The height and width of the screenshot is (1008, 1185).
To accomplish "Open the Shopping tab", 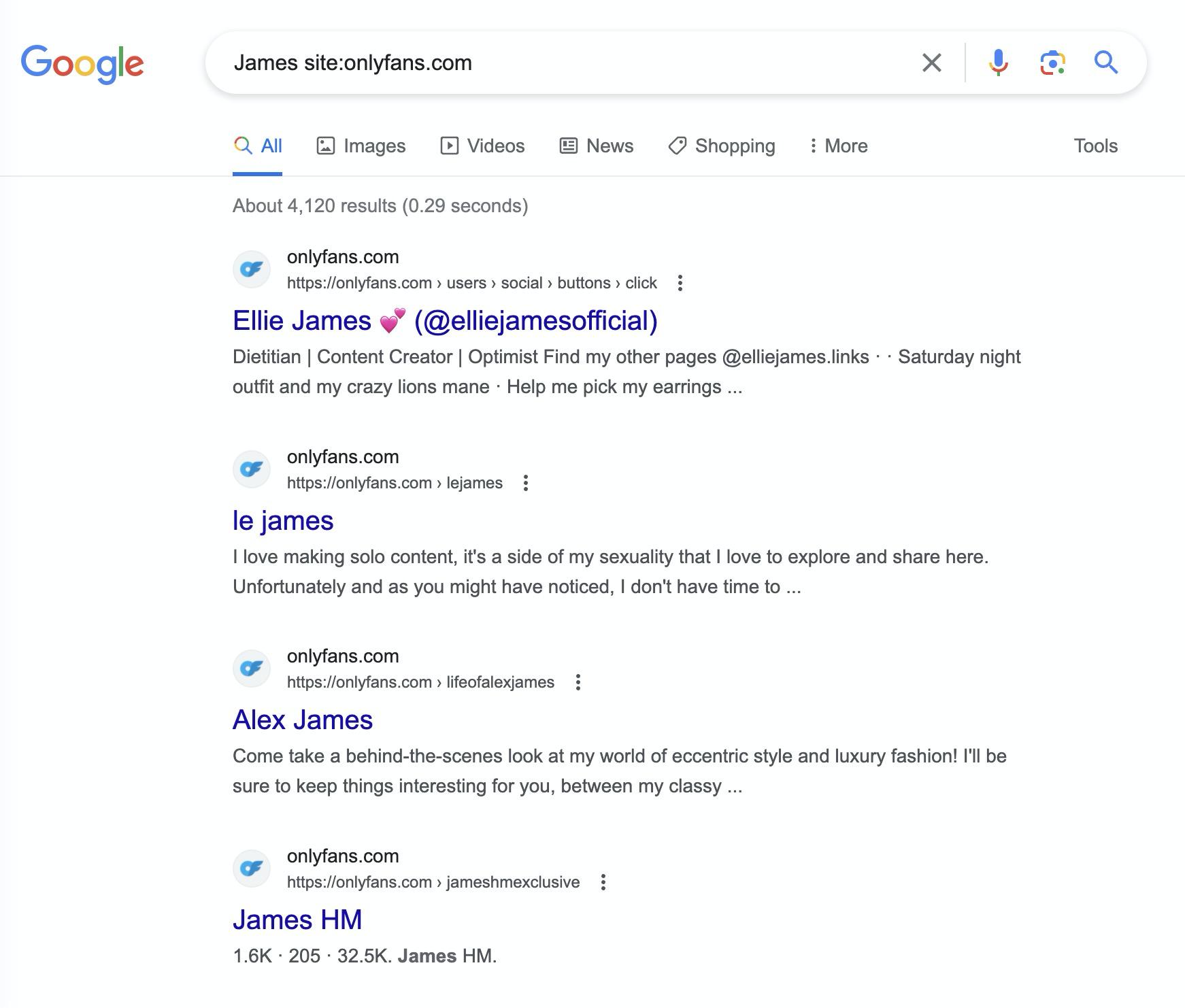I will pyautogui.click(x=721, y=146).
